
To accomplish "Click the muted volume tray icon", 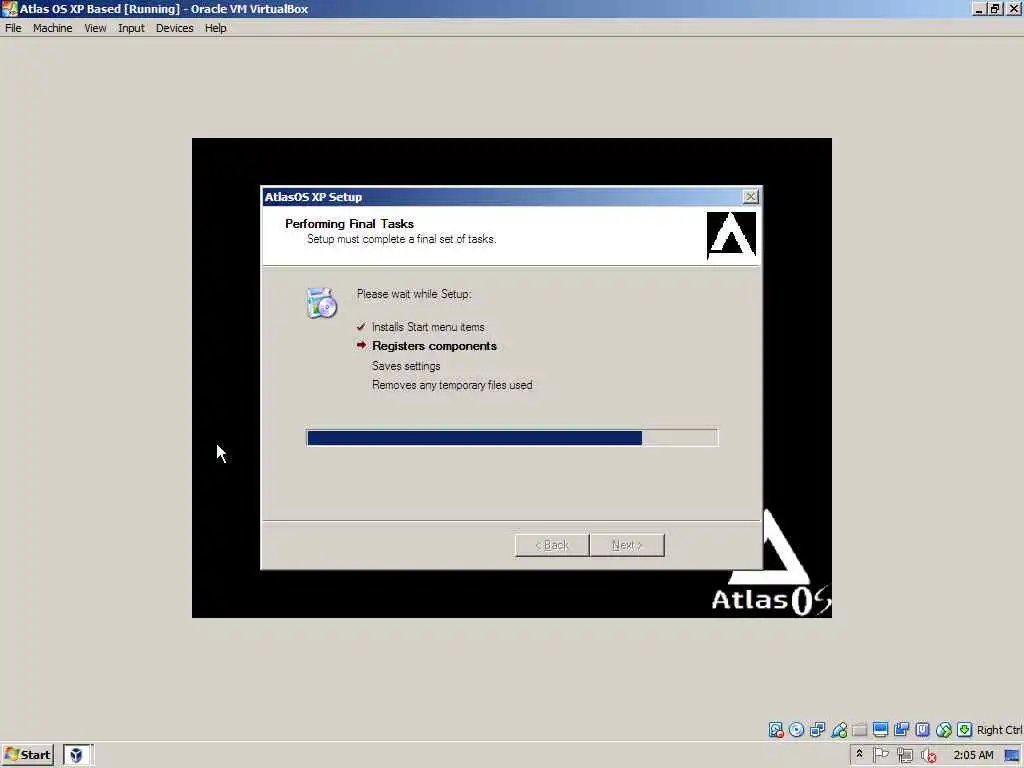I will [x=929, y=756].
